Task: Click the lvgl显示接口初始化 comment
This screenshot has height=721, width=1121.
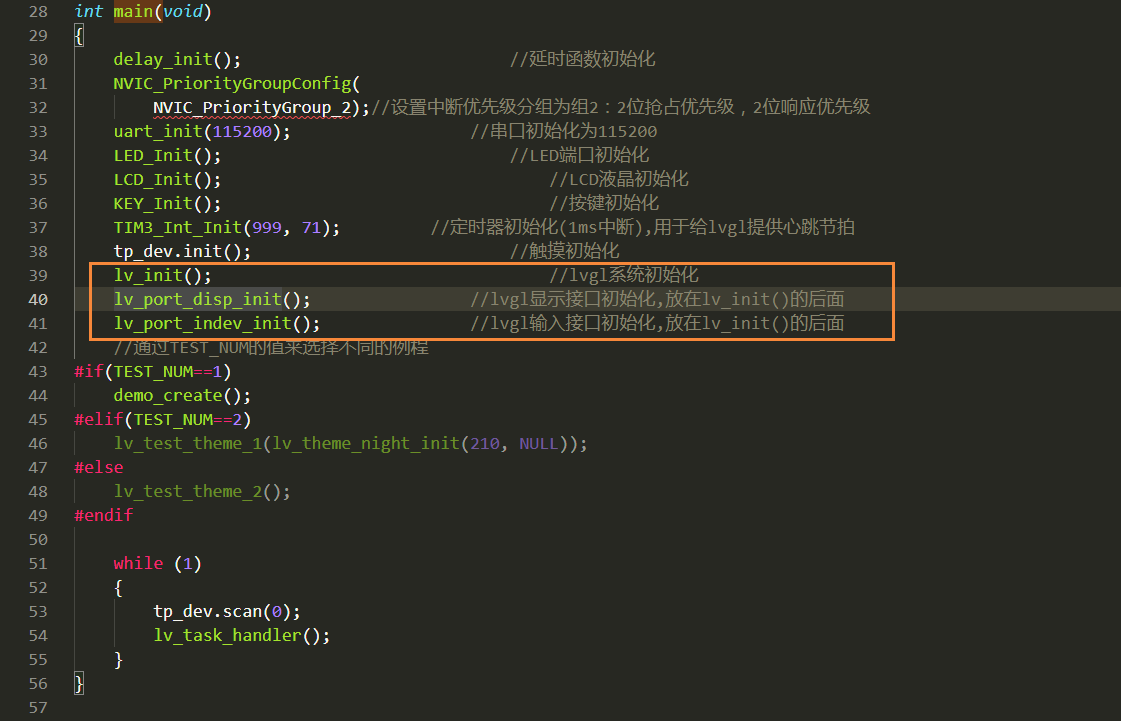Action: [x=657, y=300]
